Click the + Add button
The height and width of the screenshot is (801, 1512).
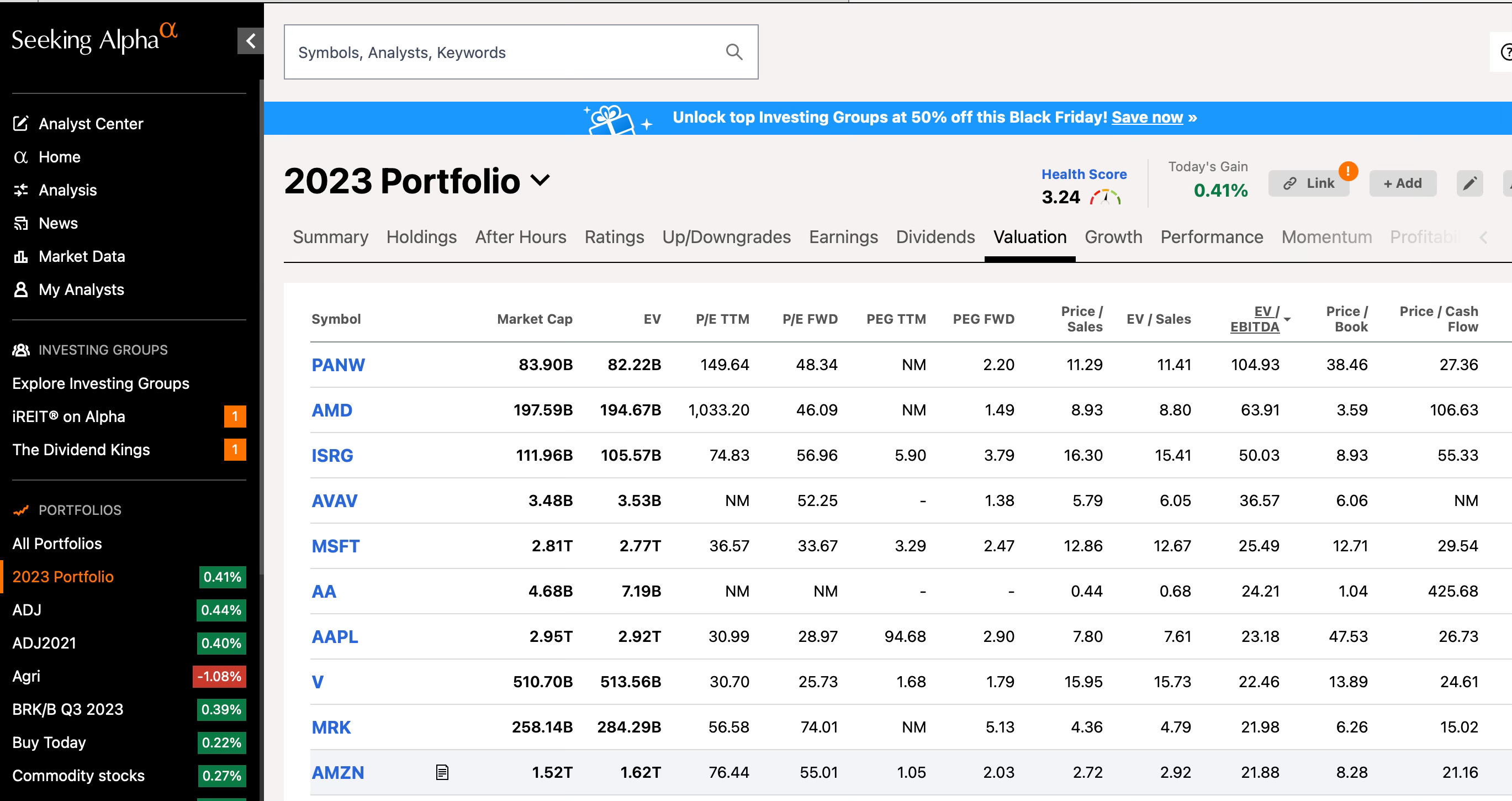tap(1402, 184)
